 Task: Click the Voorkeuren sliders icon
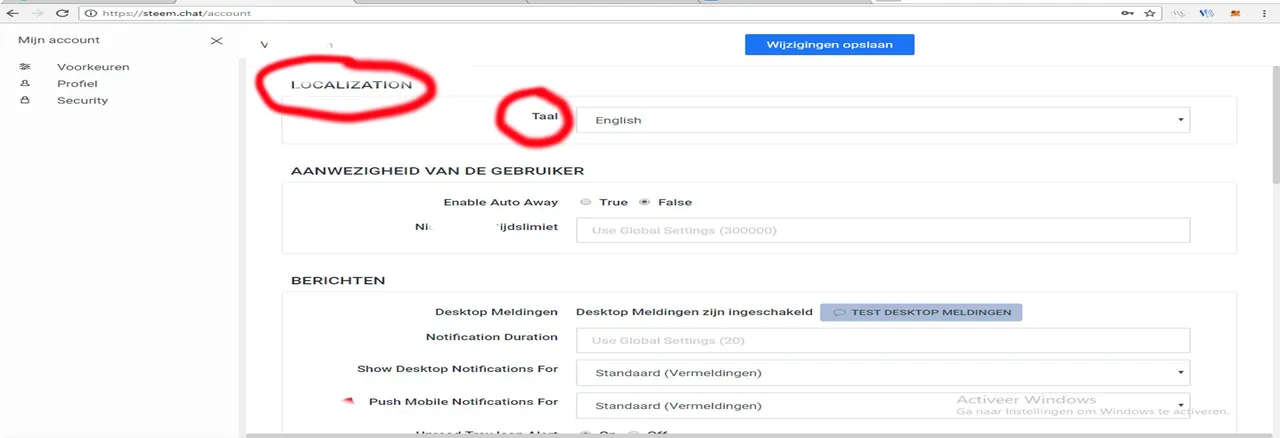[25, 67]
